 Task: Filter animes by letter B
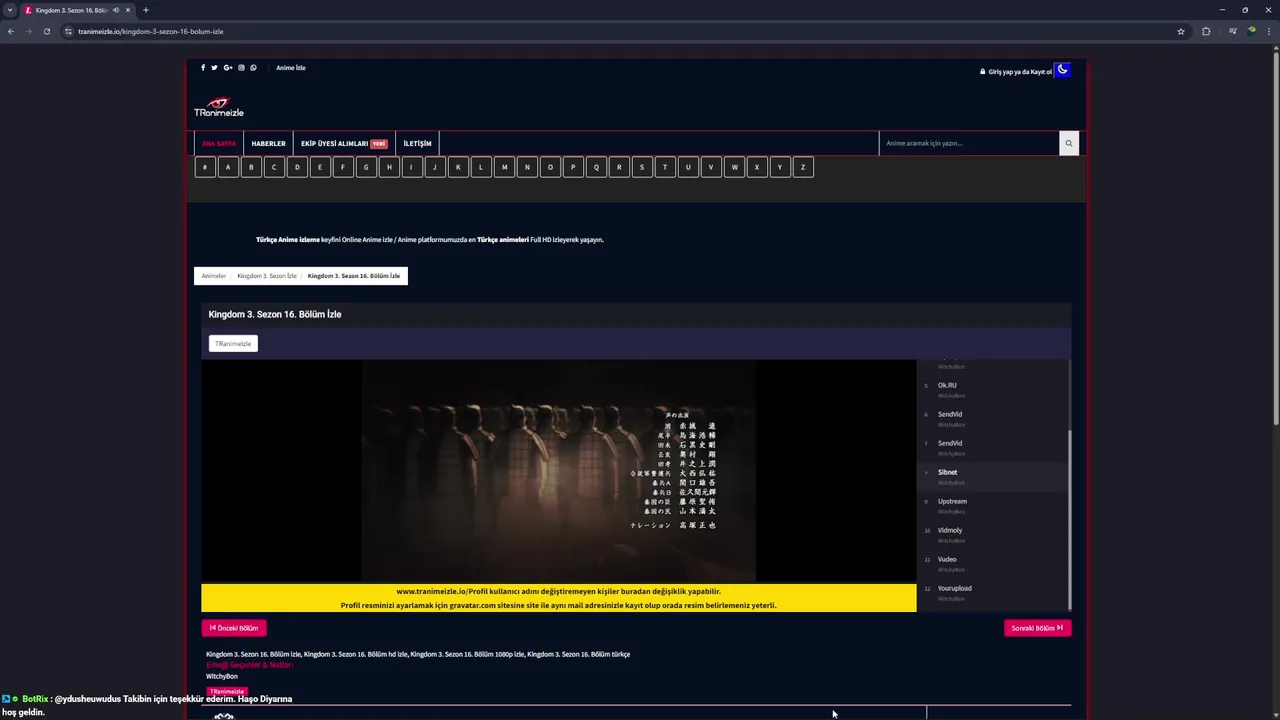click(x=251, y=167)
